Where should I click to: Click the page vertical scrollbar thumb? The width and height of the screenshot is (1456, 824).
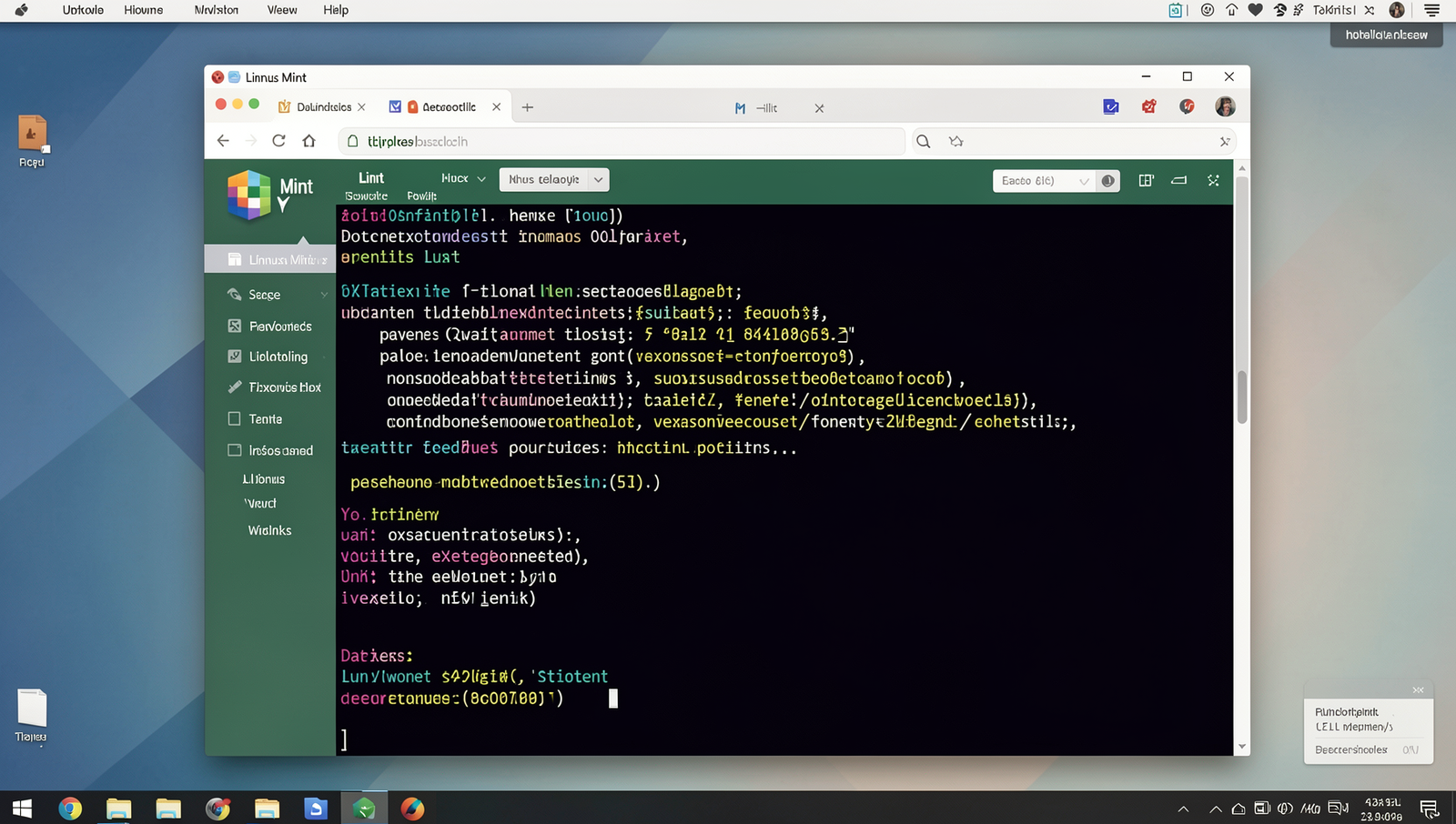point(1241,397)
